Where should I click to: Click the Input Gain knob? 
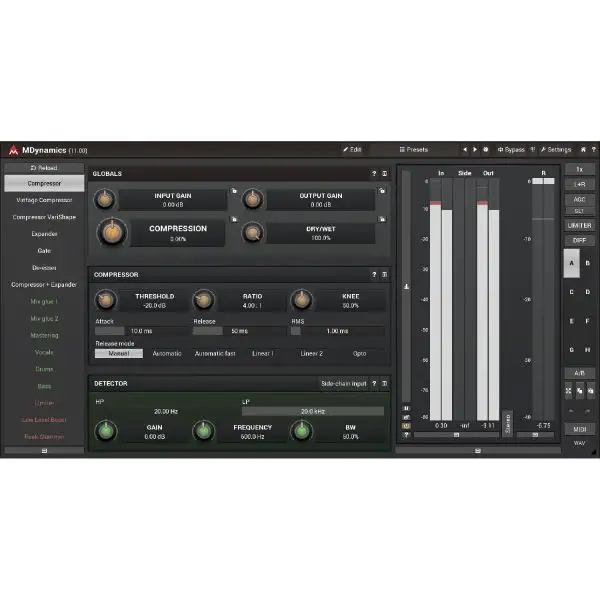click(104, 200)
